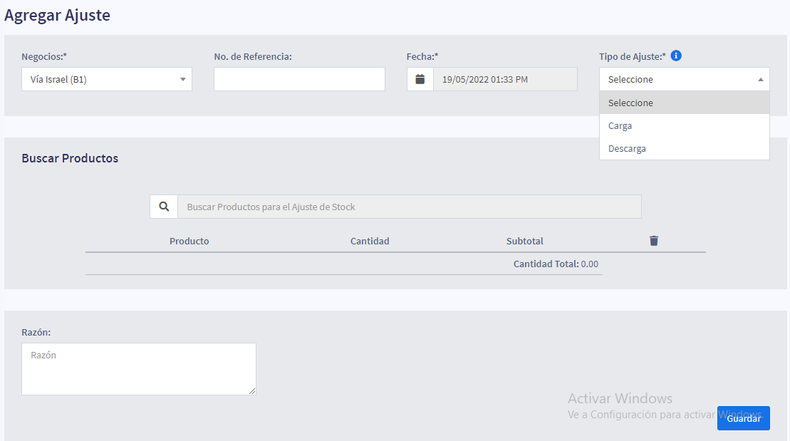Click the Cantidad column header
Image resolution: width=790 pixels, height=441 pixels.
tap(370, 241)
